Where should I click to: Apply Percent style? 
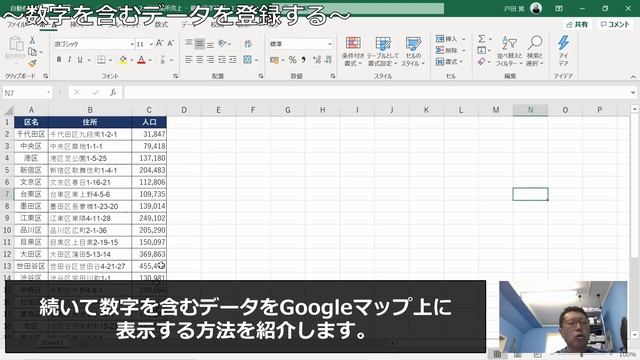(293, 60)
